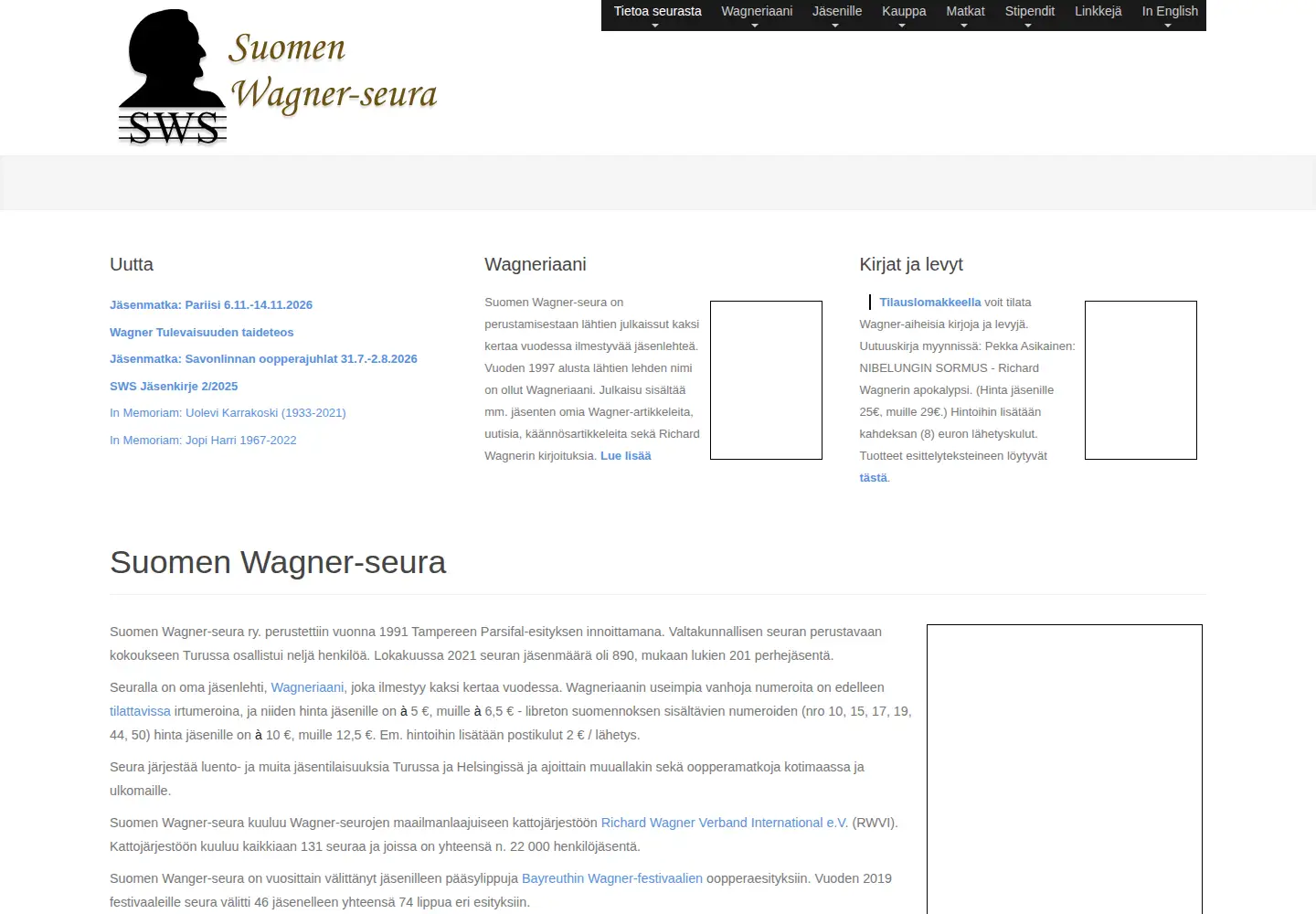The height and width of the screenshot is (914, 1316).
Task: Open Richard Wagner Verband International e.V. link
Action: click(725, 823)
